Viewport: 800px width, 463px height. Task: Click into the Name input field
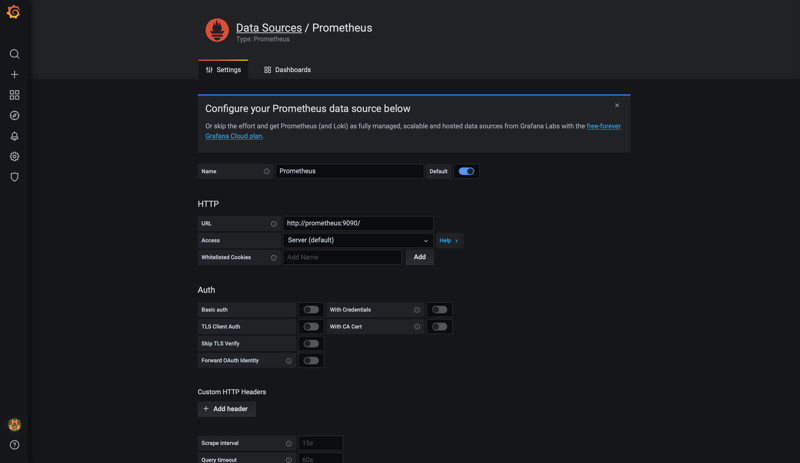click(x=349, y=172)
